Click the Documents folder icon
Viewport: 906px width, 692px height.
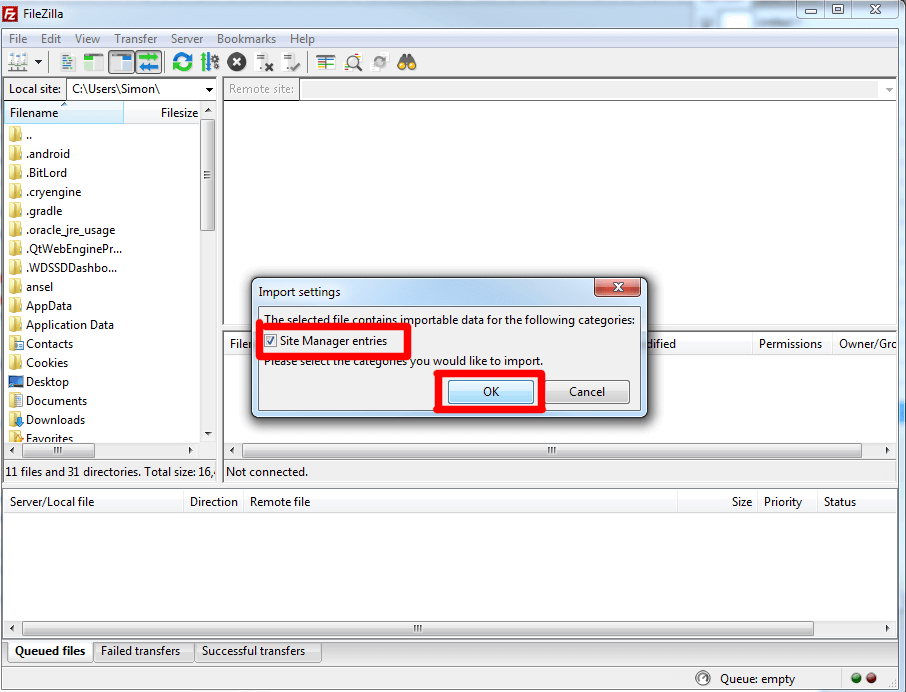pyautogui.click(x=16, y=401)
